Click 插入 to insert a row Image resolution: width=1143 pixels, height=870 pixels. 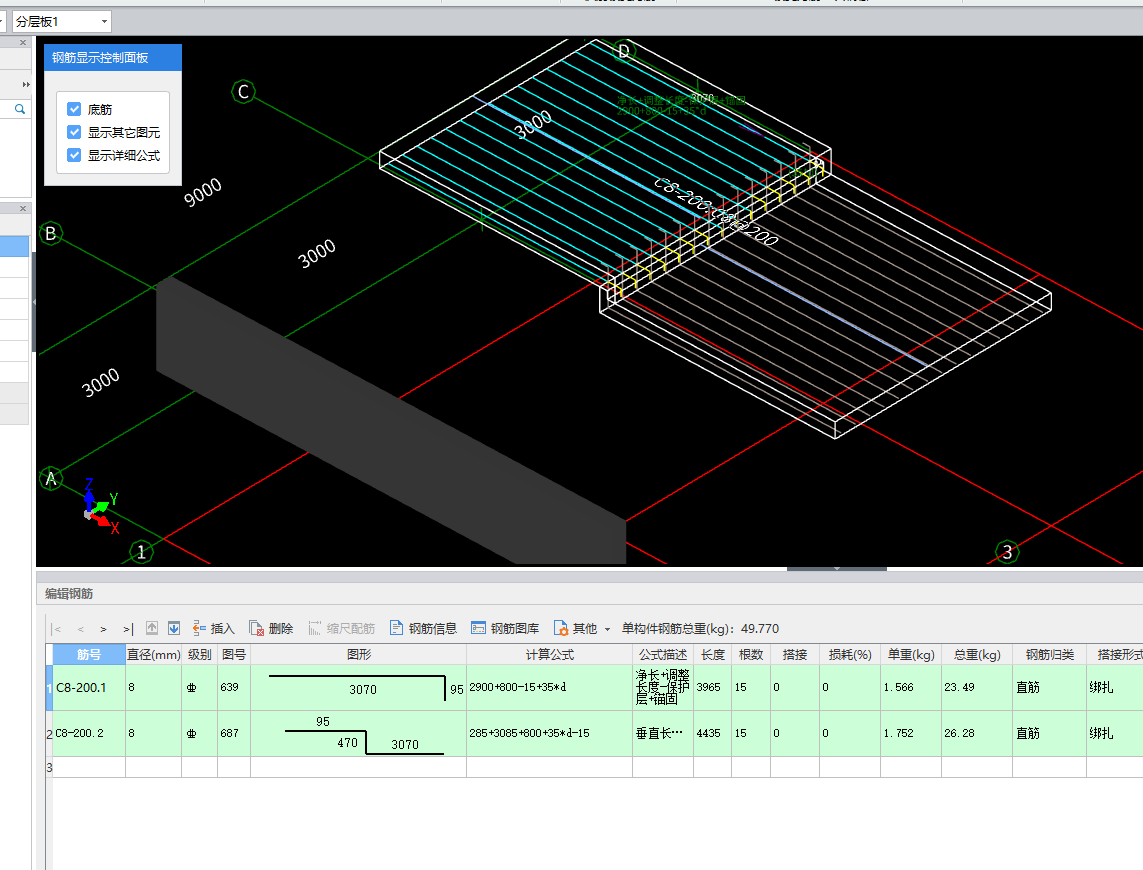tap(214, 629)
